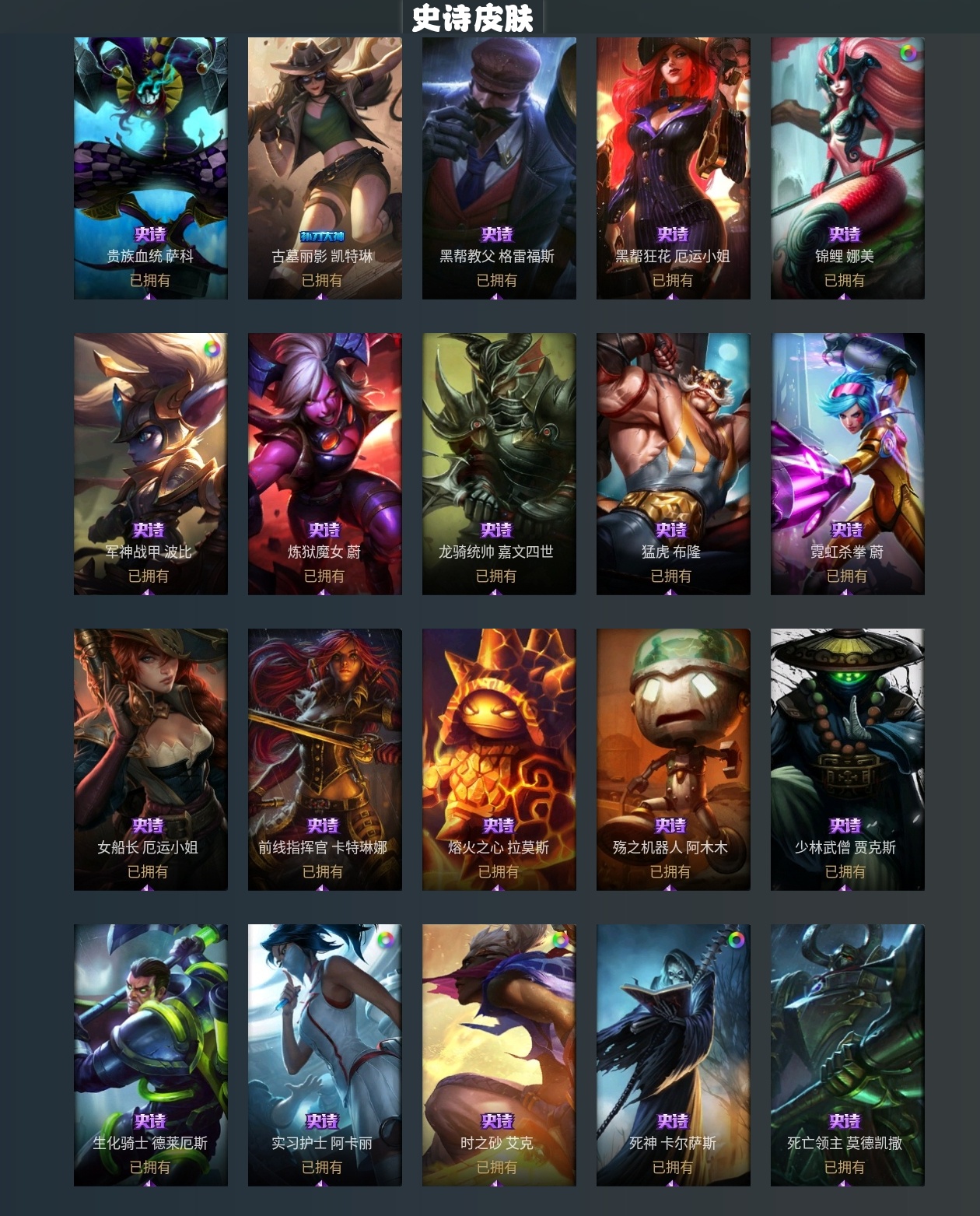980x1216 pixels.
Task: Click the 猛虎 布隆 skin name
Action: pos(671,552)
